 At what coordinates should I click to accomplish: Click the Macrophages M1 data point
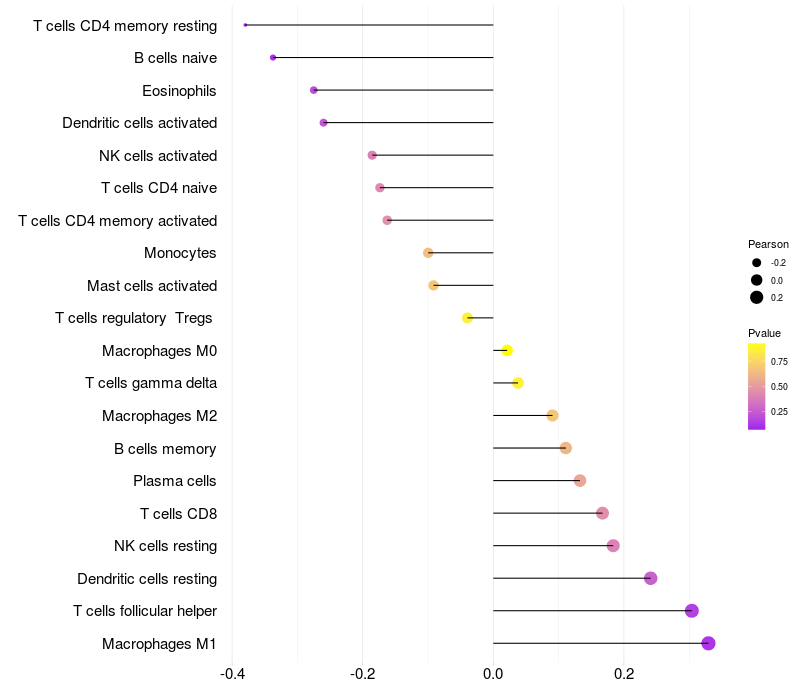point(708,643)
